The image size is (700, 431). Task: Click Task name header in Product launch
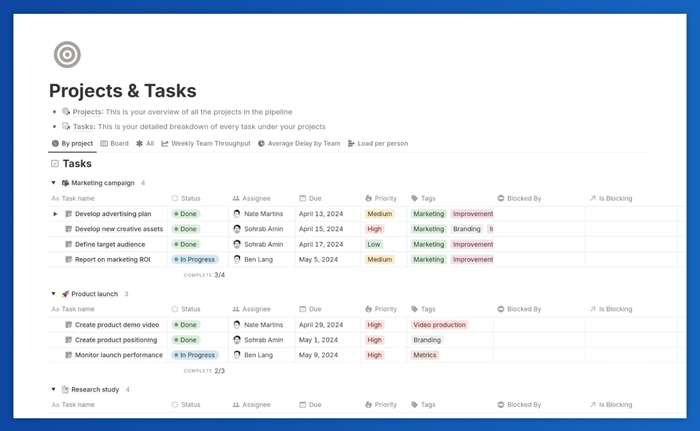pos(73,309)
